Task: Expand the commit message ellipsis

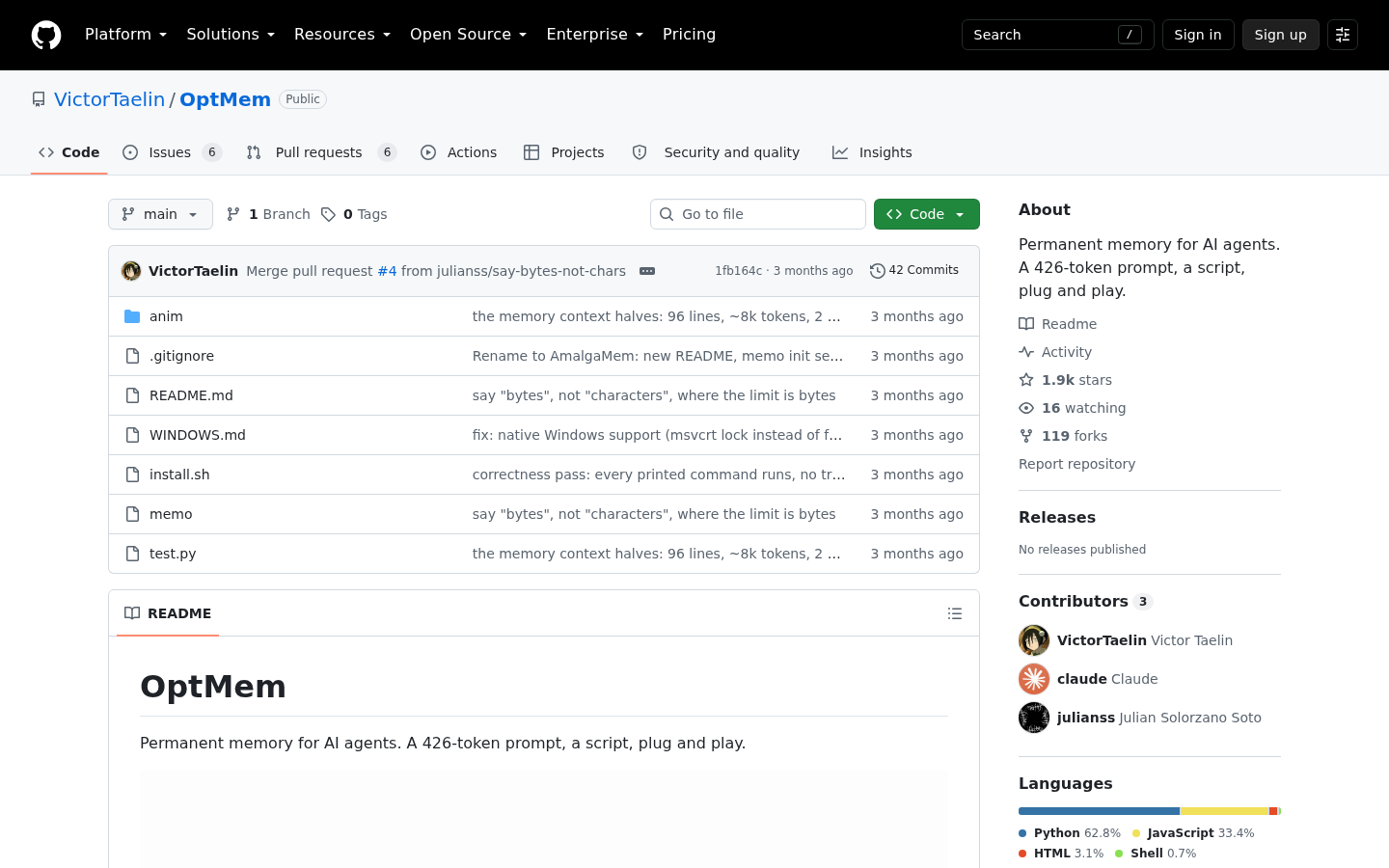Action: tap(647, 271)
